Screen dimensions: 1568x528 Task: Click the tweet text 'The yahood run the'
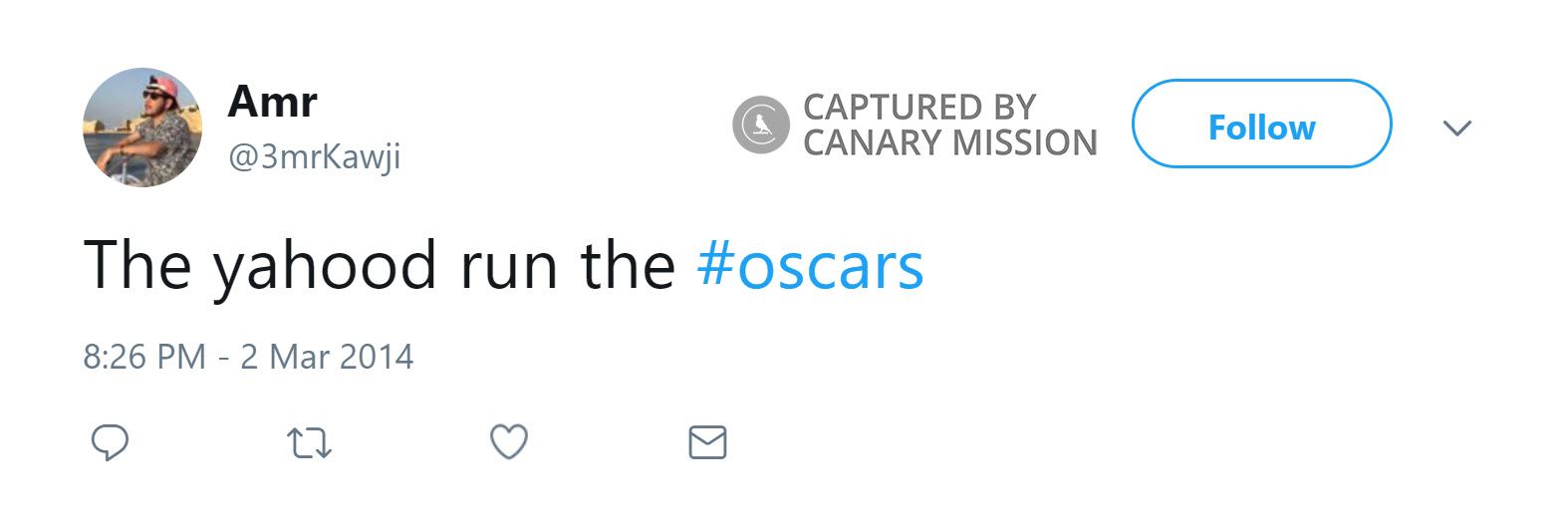[379, 266]
